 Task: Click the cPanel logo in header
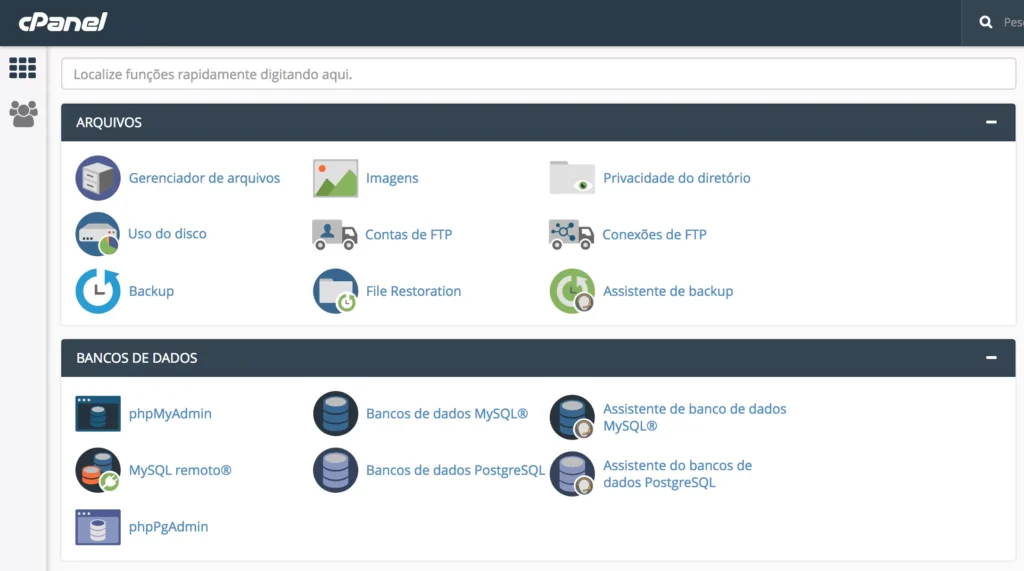[x=63, y=22]
